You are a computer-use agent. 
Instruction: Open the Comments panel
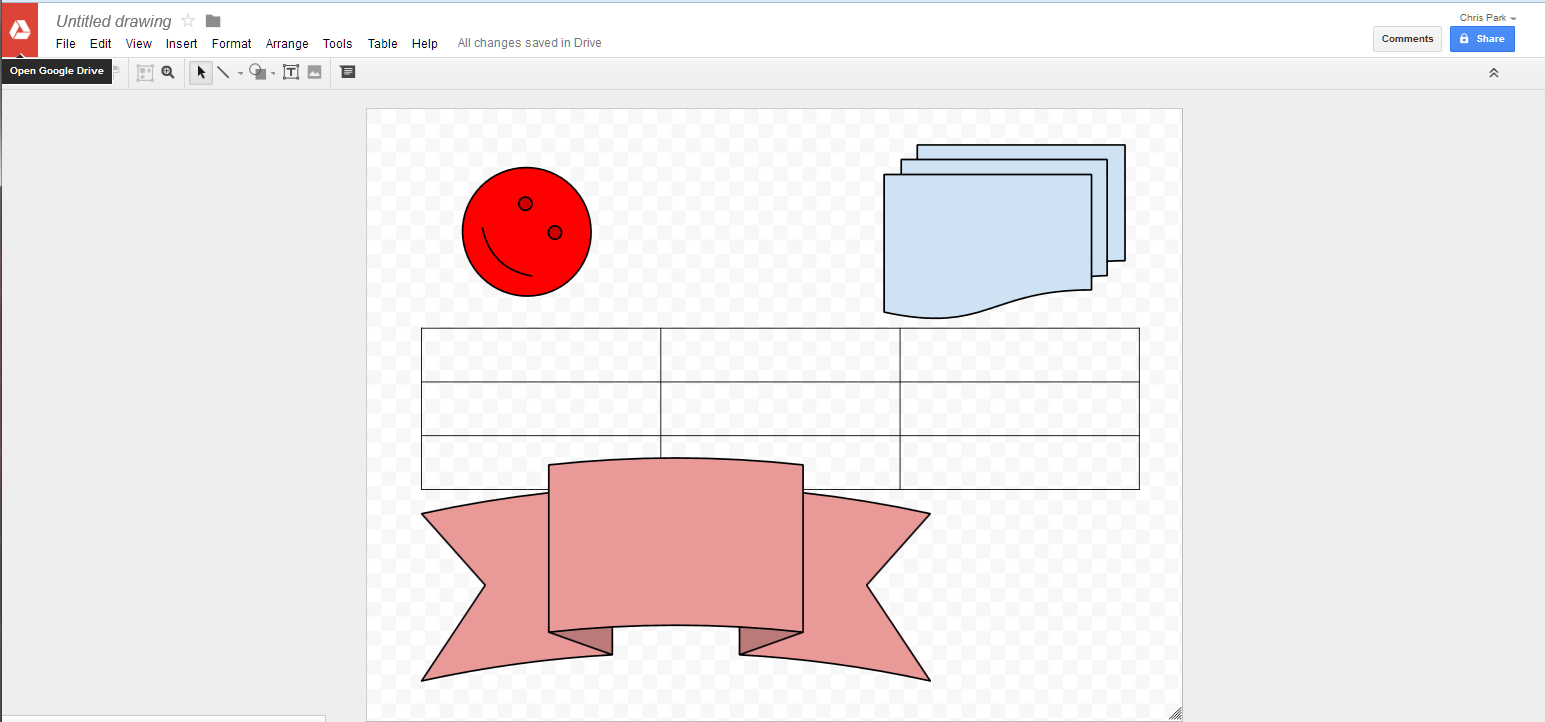(1407, 38)
